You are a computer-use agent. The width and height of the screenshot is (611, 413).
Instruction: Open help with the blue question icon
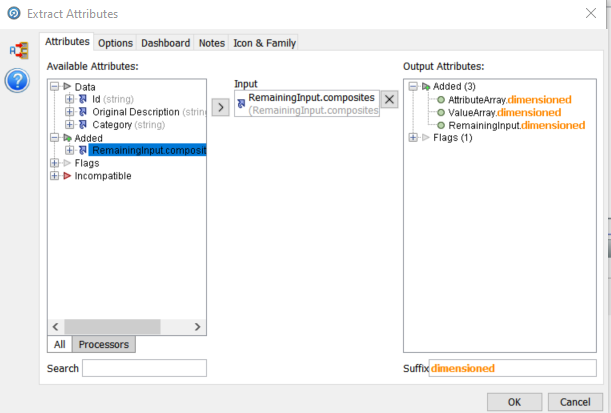17,81
